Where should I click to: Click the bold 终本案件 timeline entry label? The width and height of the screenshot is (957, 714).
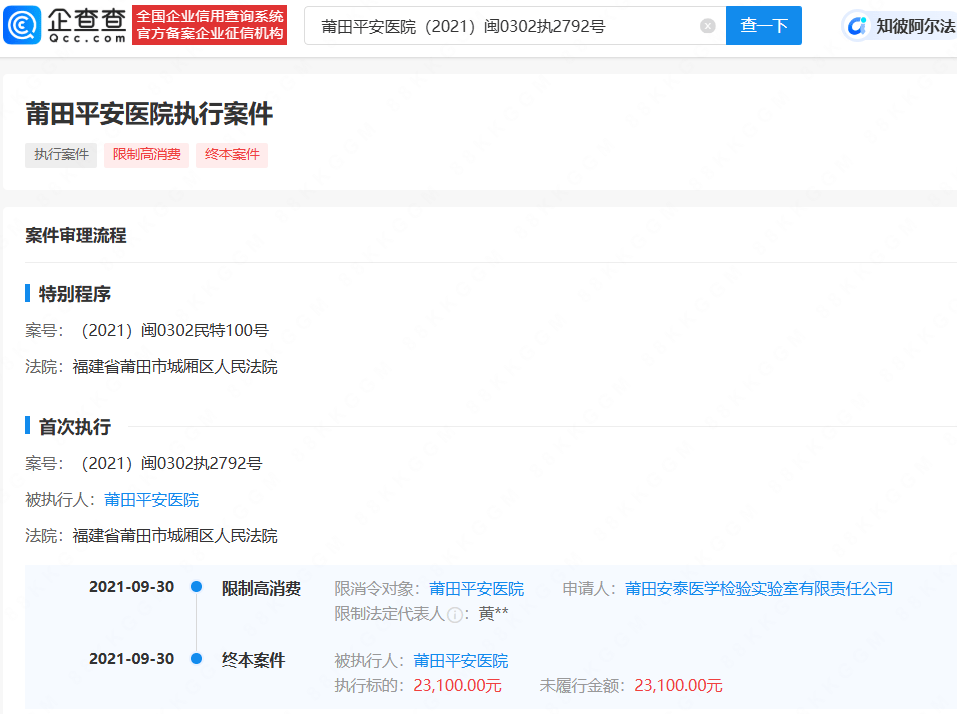click(x=253, y=660)
